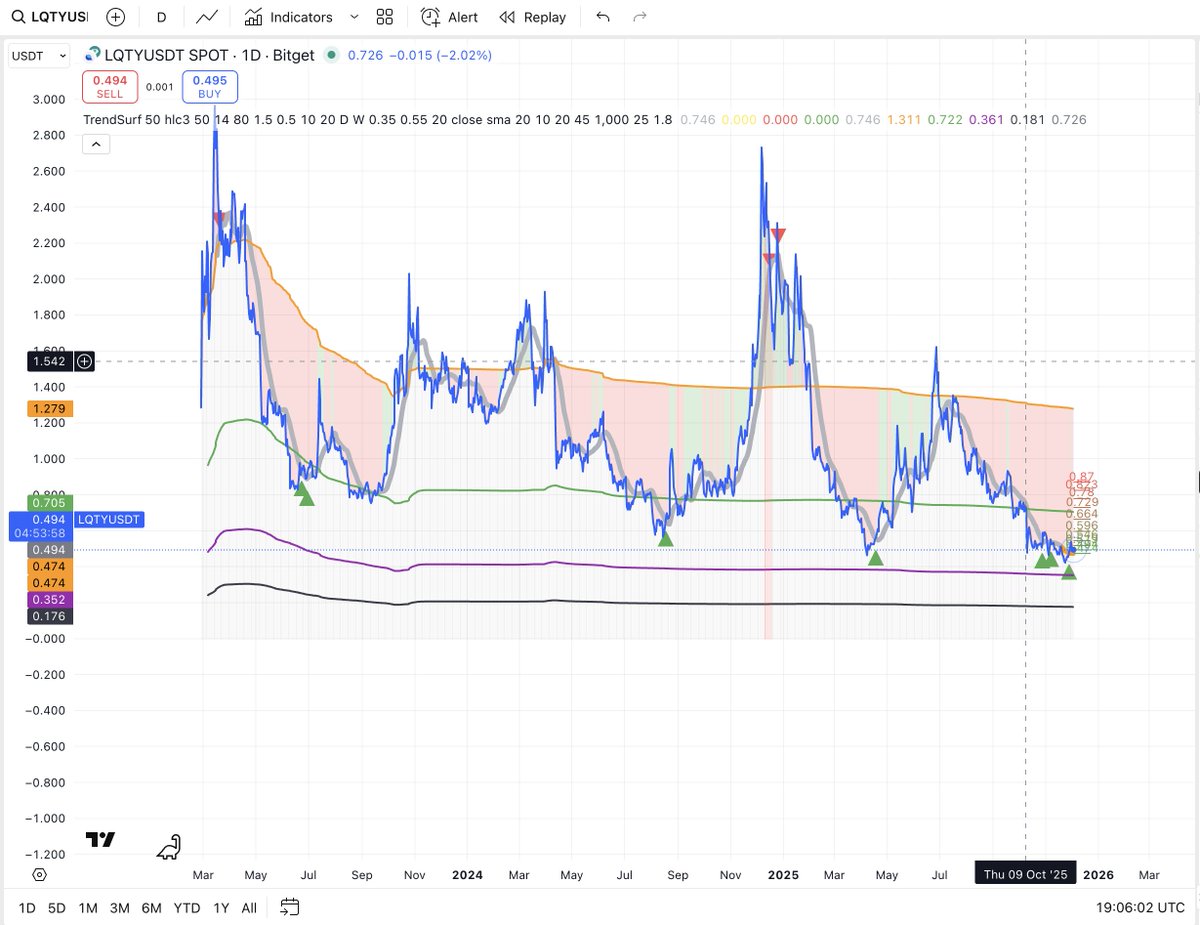Expand the Indicators dropdown chevron
1200x925 pixels.
click(354, 16)
